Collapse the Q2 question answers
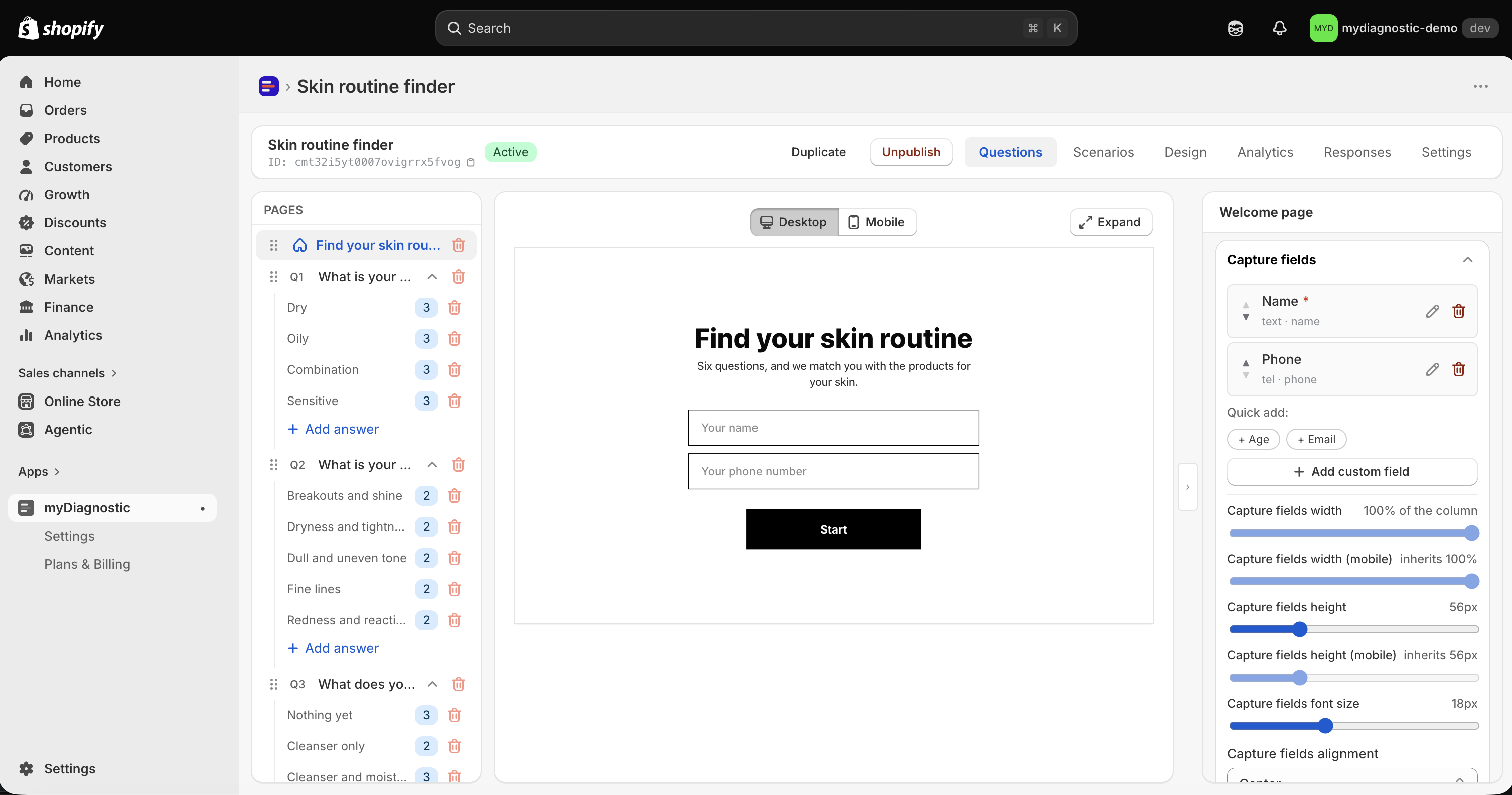 [x=432, y=464]
